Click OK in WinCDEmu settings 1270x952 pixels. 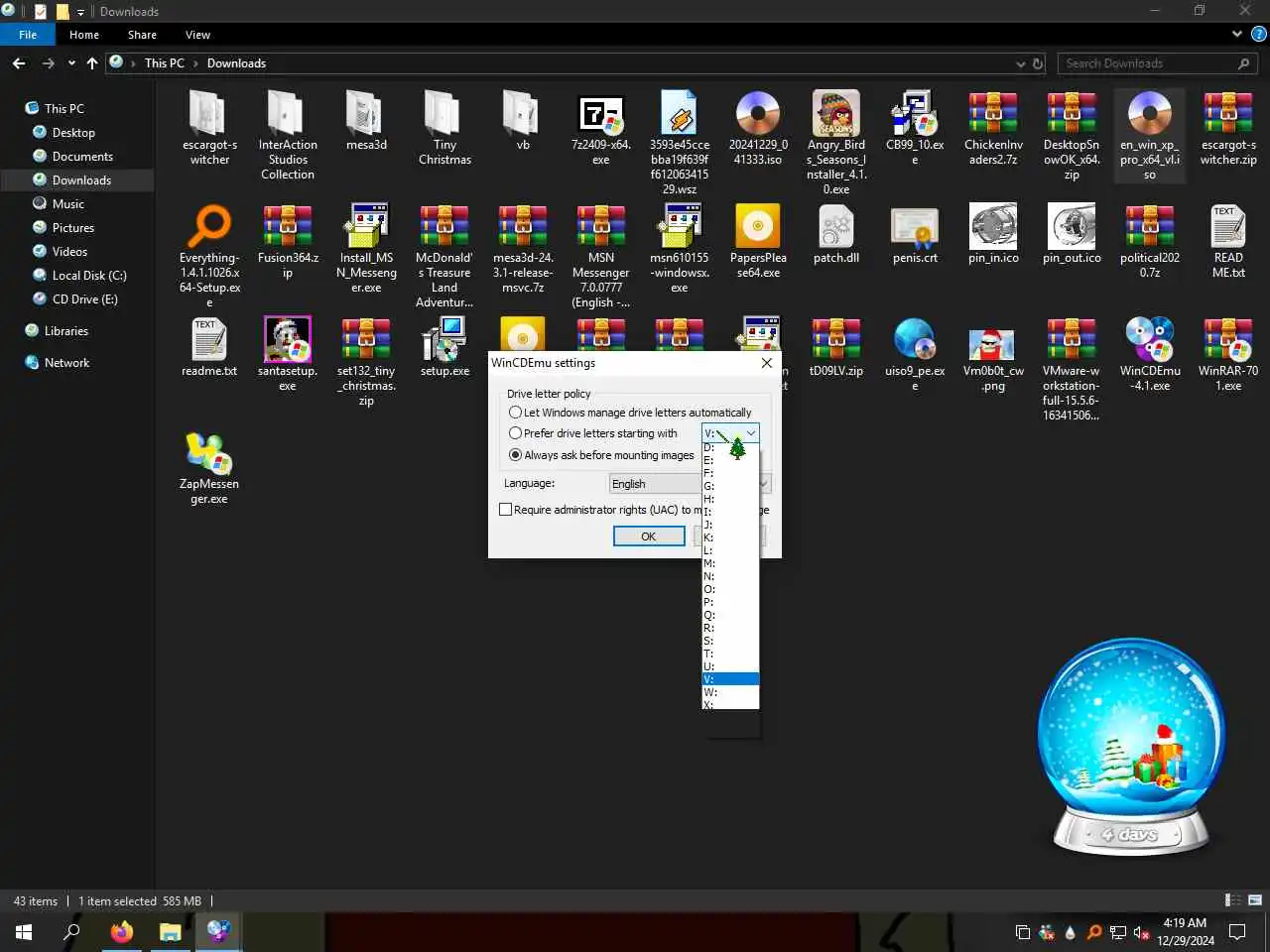(x=649, y=536)
